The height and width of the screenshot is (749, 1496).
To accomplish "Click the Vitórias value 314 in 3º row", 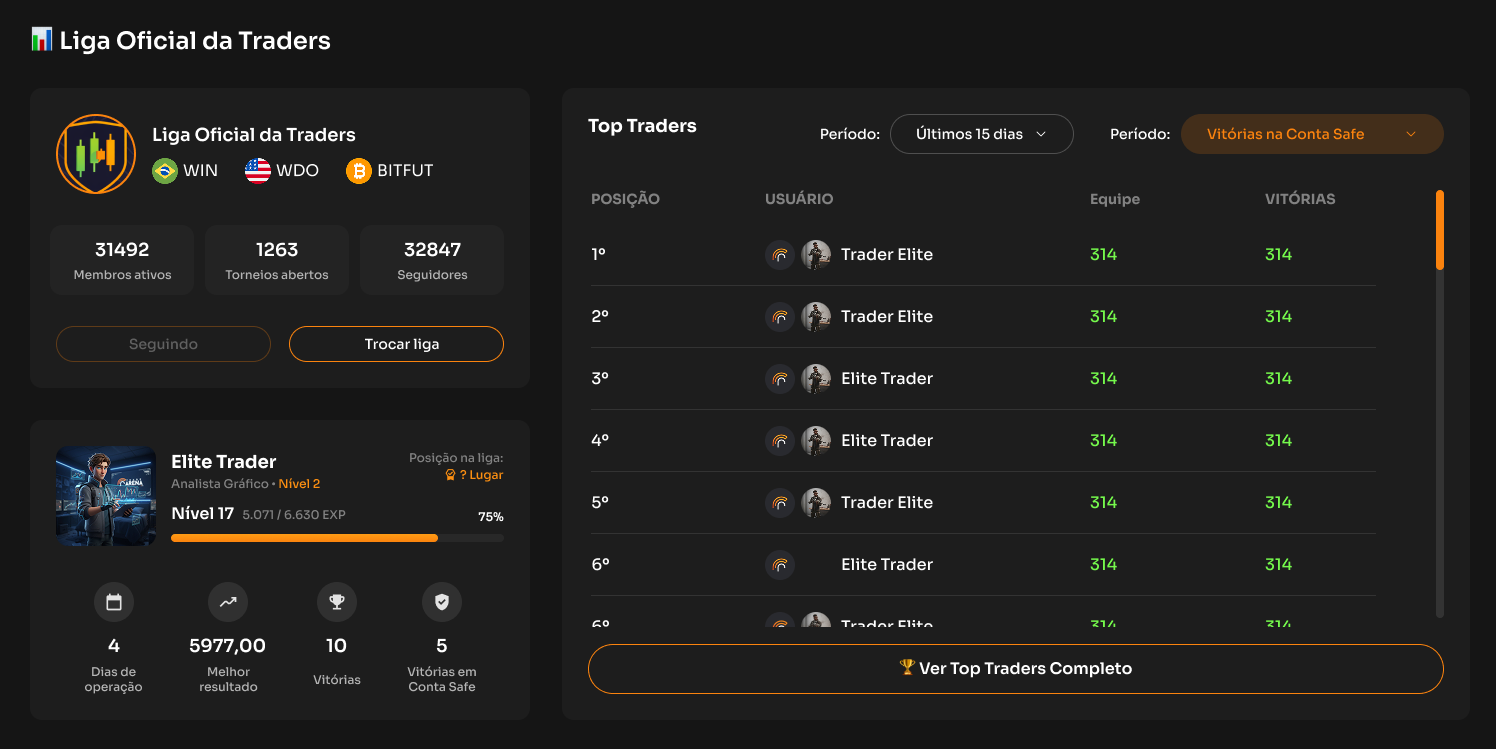I will (x=1278, y=379).
